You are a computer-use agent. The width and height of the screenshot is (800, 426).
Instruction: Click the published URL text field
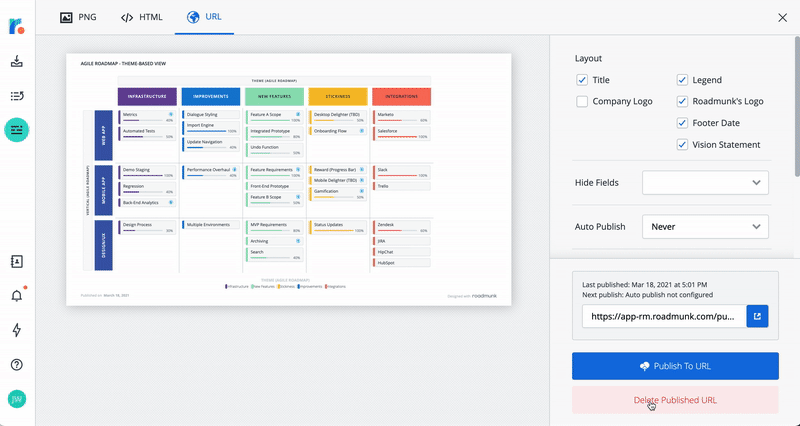tap(663, 317)
